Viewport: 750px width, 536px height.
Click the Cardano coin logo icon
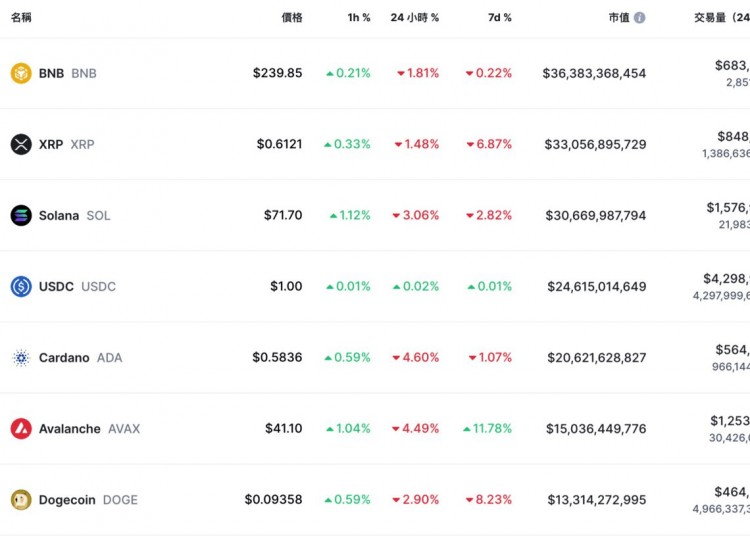[21, 358]
